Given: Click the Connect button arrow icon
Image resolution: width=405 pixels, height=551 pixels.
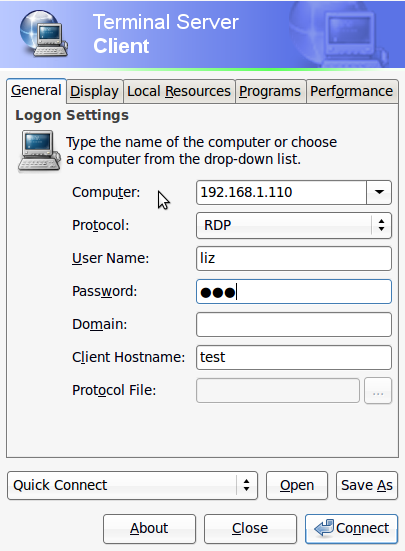Looking at the screenshot, I should (x=324, y=528).
